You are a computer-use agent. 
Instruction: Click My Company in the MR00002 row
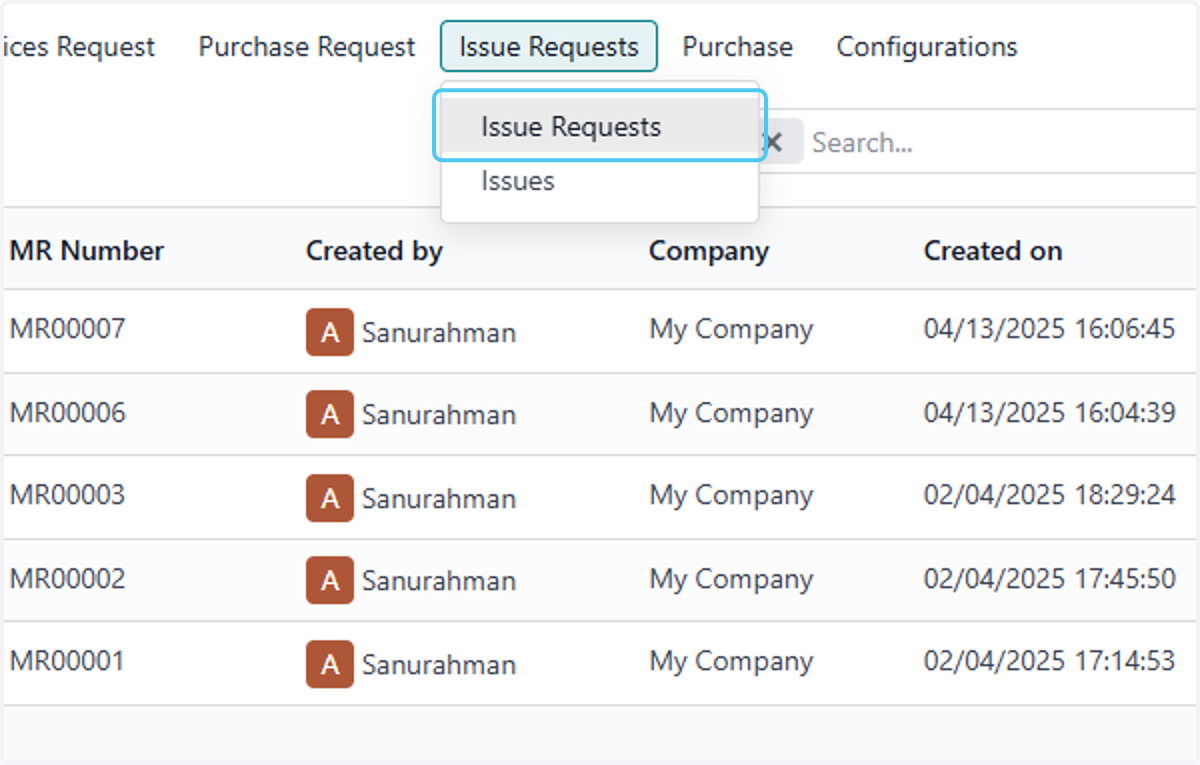coord(732,579)
